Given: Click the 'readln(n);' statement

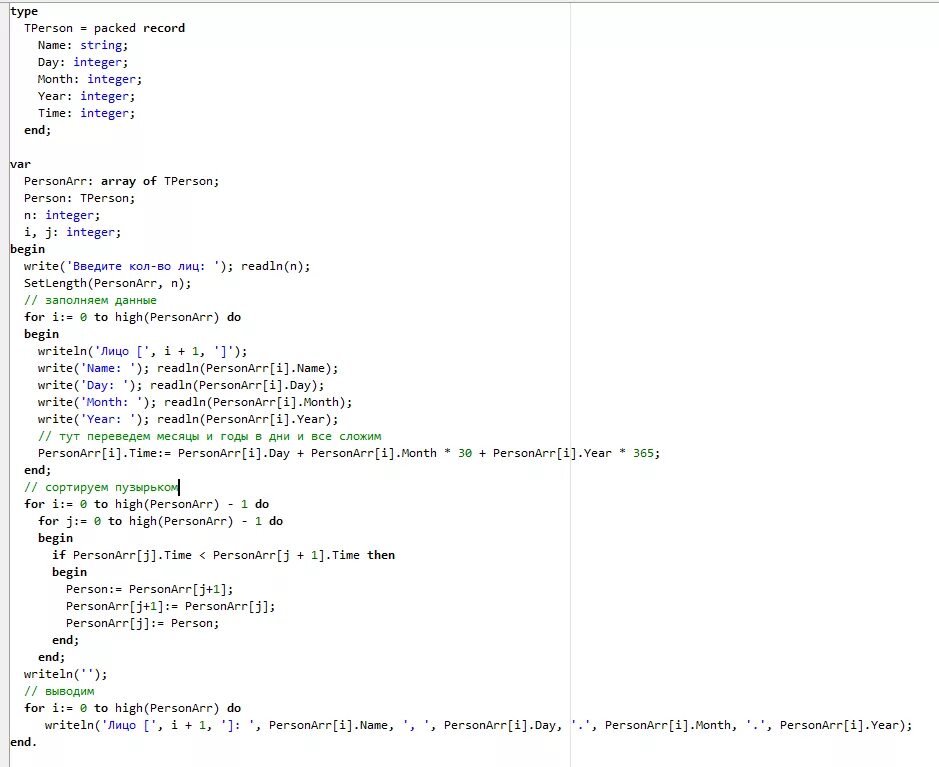Looking at the screenshot, I should coord(275,266).
